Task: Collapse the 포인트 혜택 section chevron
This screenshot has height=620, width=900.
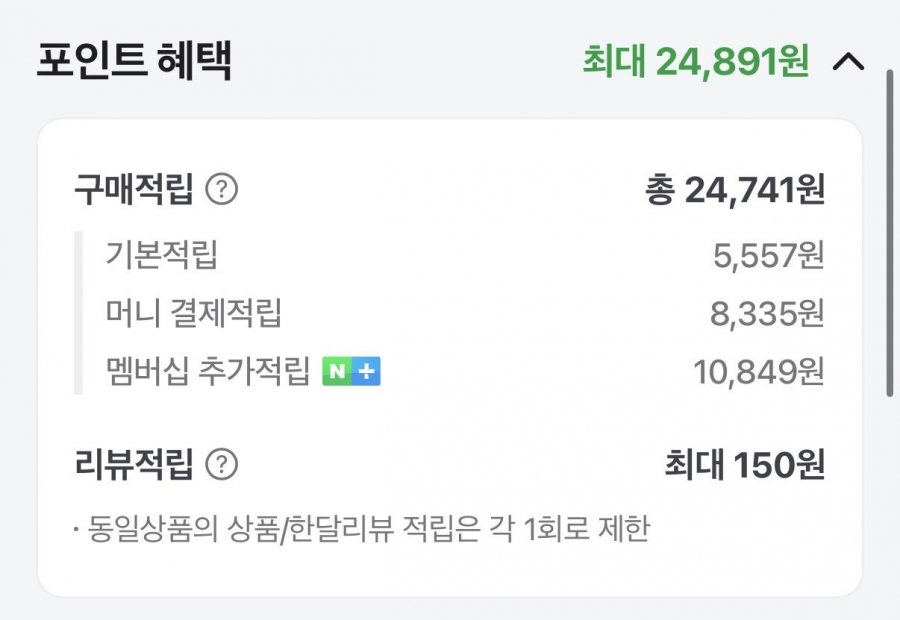Action: [x=848, y=62]
